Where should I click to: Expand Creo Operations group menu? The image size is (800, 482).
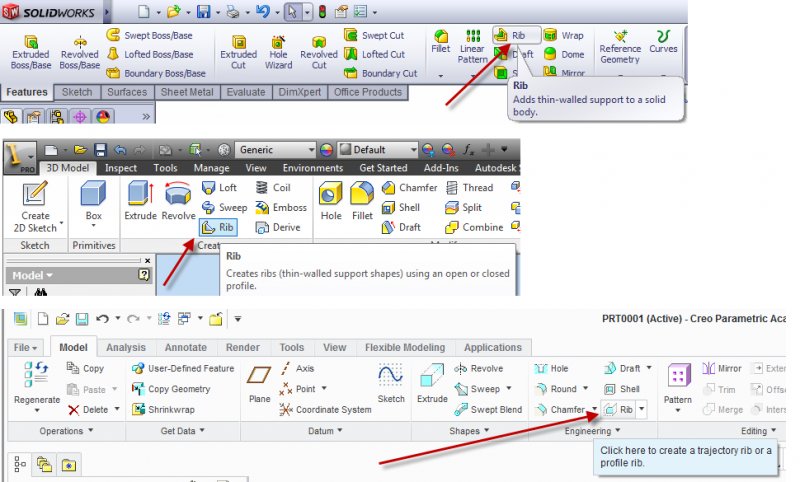coord(66,431)
